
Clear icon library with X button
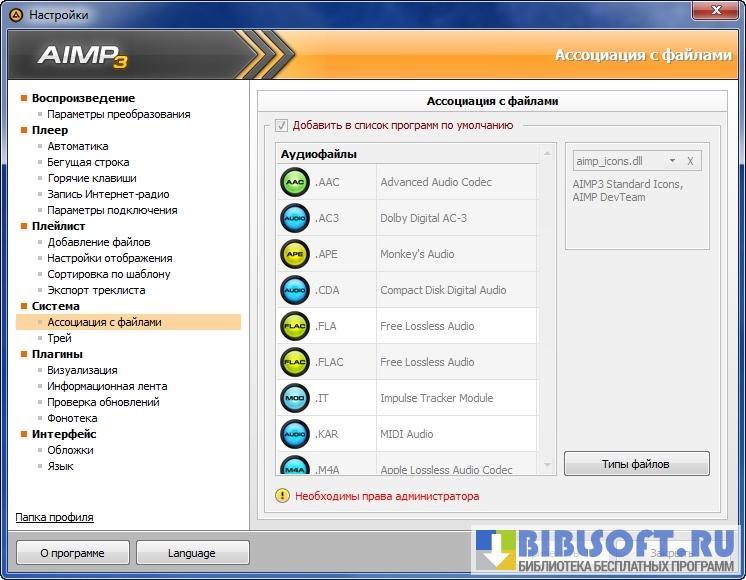690,160
